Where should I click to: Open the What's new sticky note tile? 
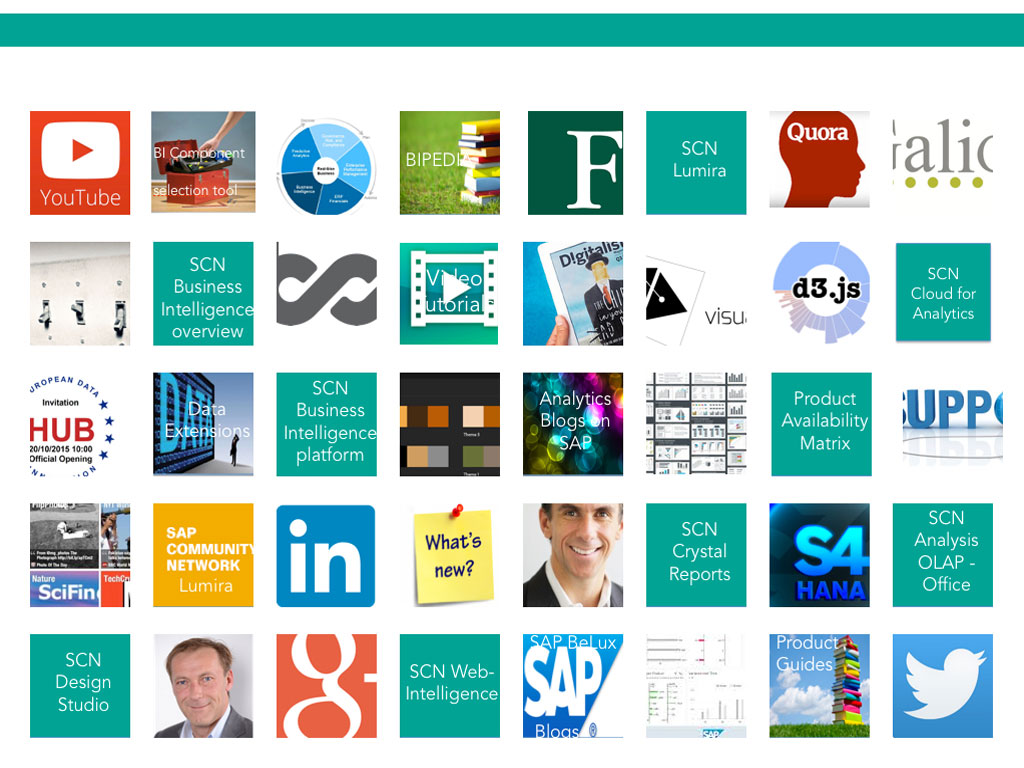(453, 555)
